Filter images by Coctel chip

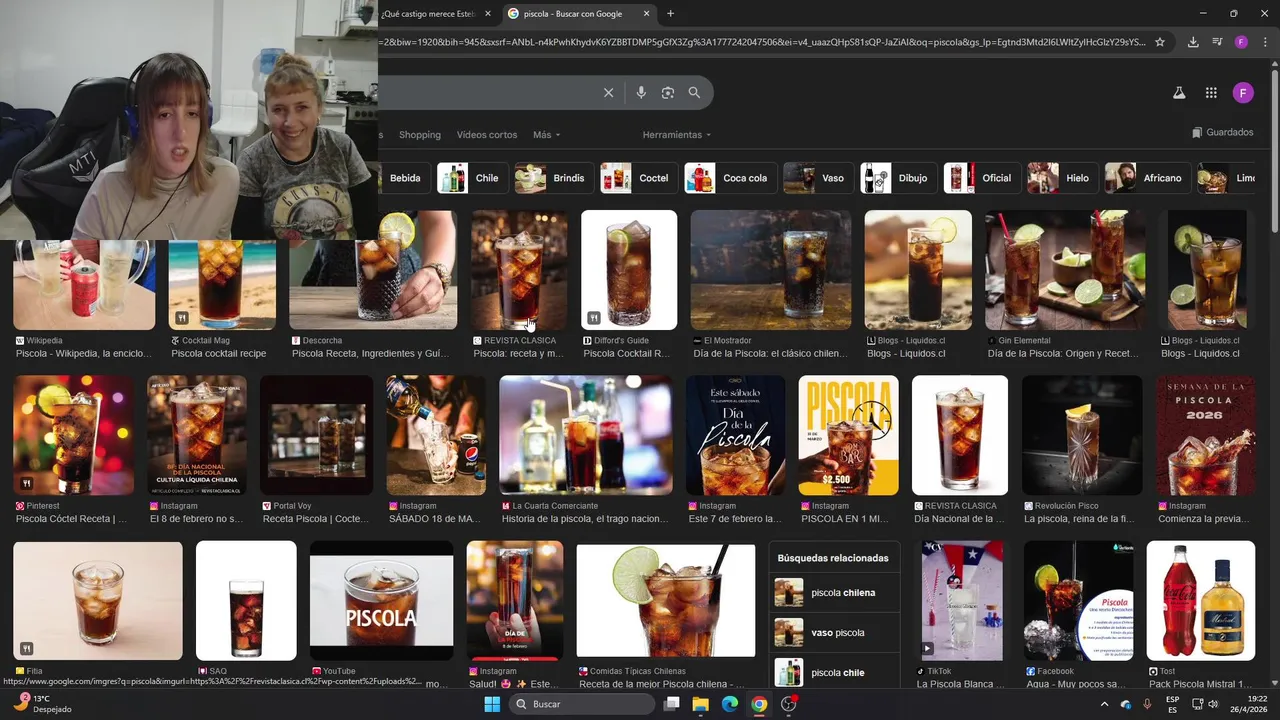pos(639,178)
